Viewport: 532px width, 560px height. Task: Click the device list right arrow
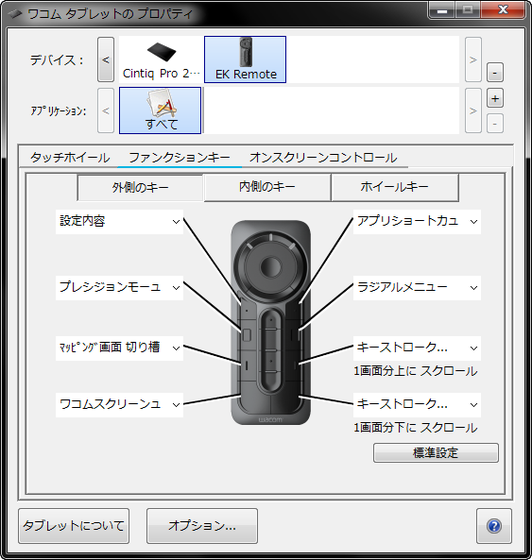(x=473, y=60)
